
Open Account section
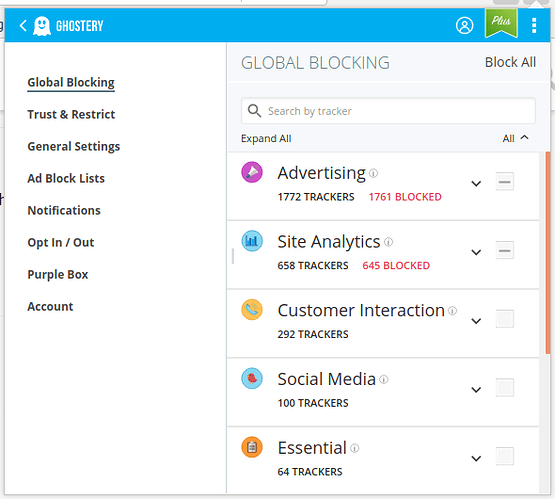point(50,306)
